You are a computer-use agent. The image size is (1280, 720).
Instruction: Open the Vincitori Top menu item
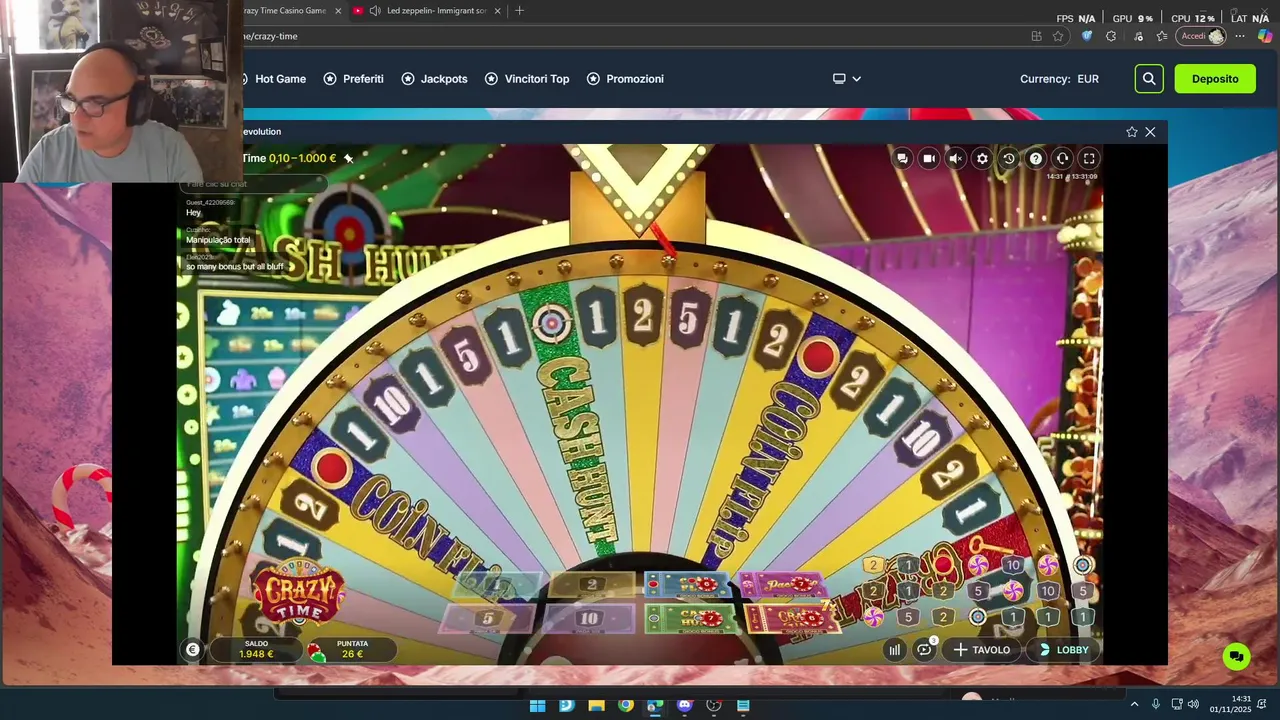[x=527, y=79]
